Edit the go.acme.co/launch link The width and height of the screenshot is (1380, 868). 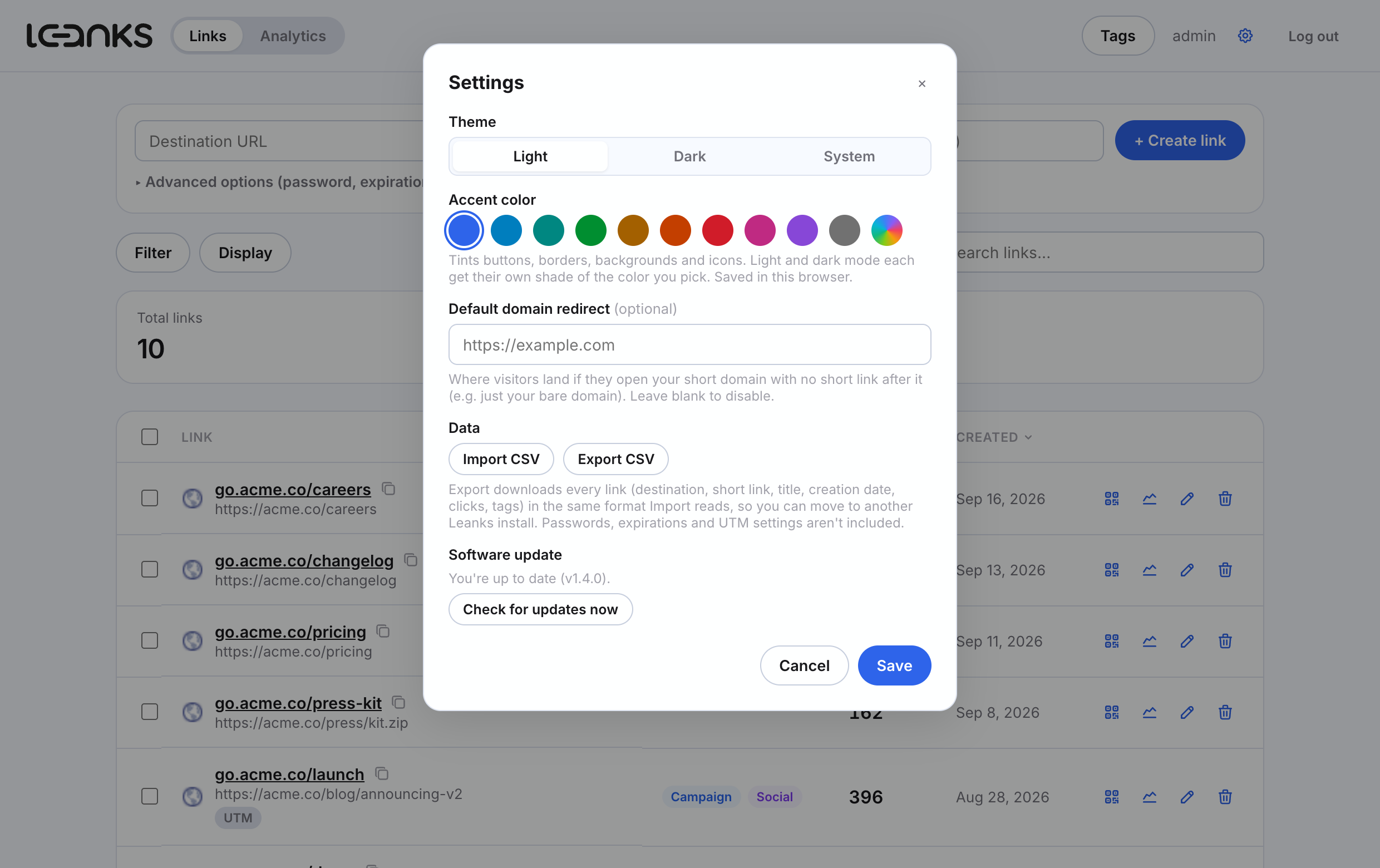[x=1187, y=796]
